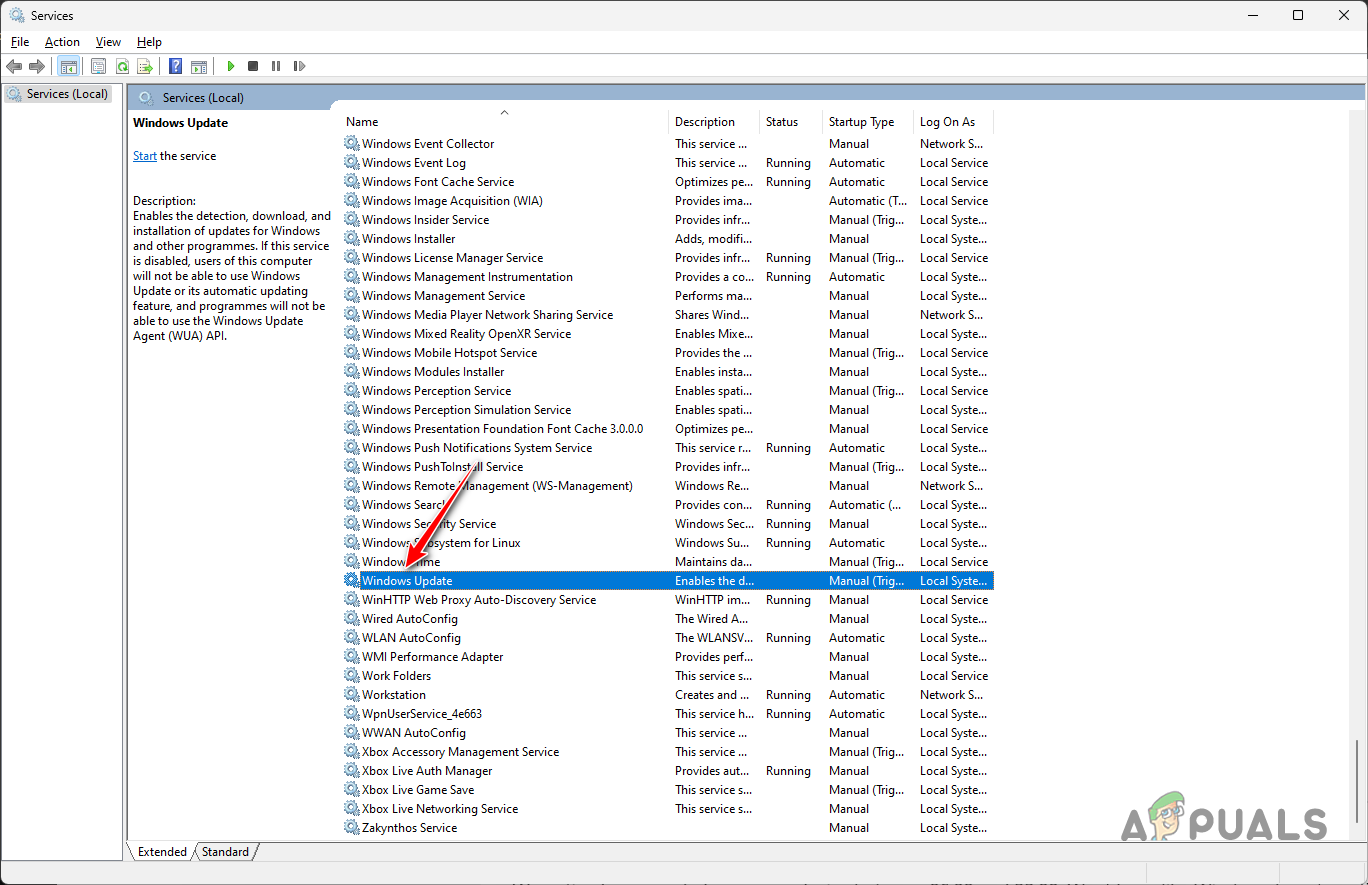
Task: Open the File menu
Action: 20,42
